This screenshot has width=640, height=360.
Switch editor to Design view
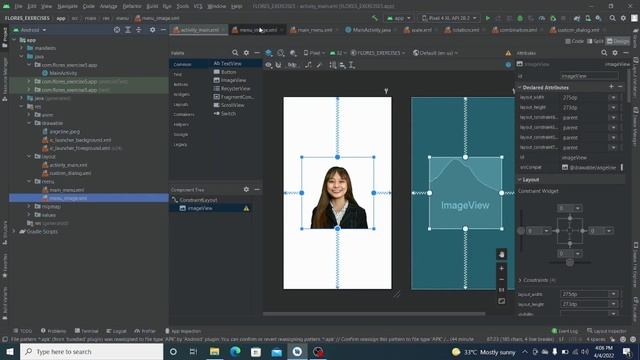coord(618,41)
